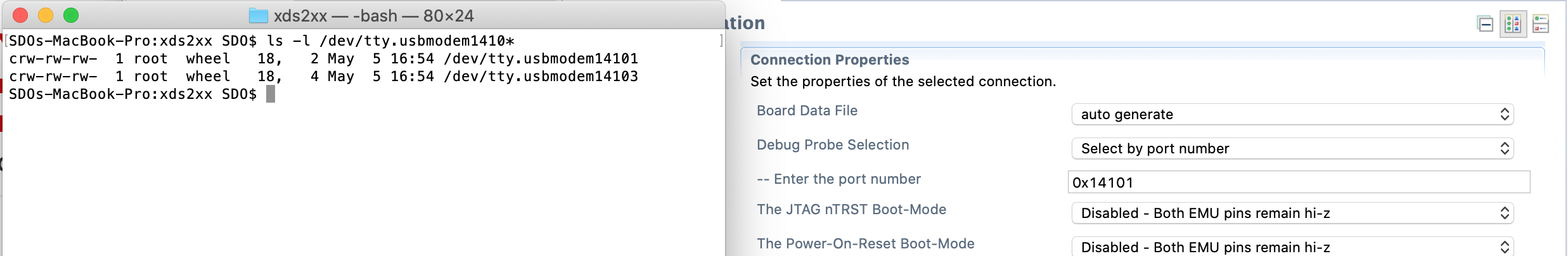
Task: Click the /dev/tty.usbmodem14101 path in terminal
Action: click(541, 59)
